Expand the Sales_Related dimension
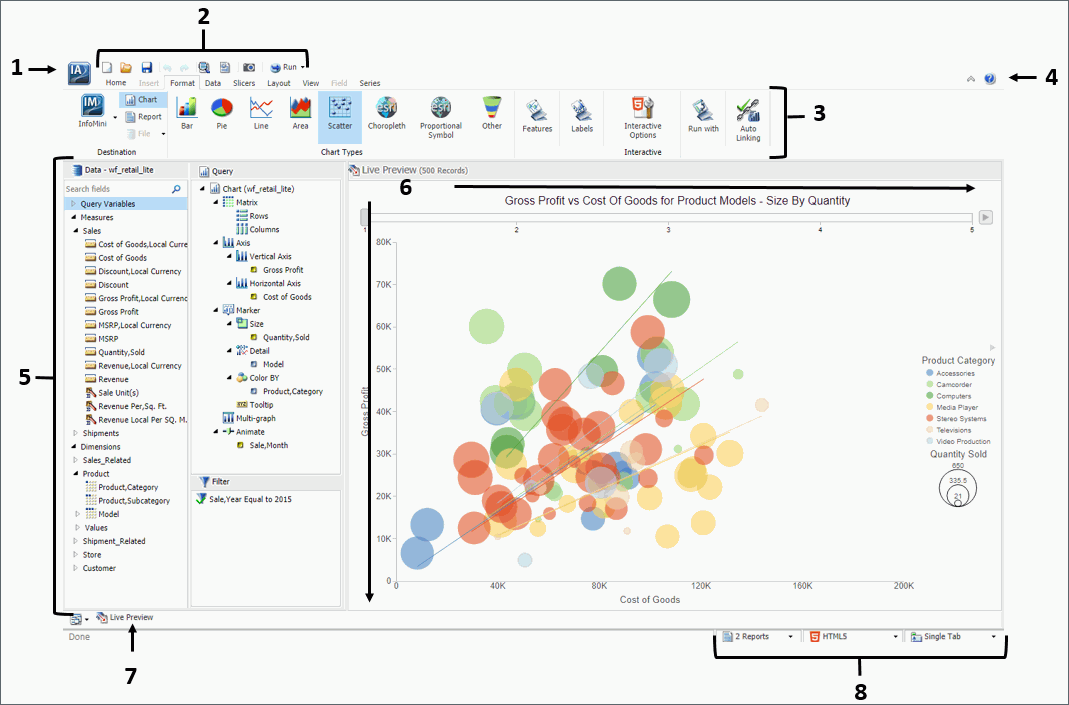Viewport: 1069px width, 705px height. [76, 460]
